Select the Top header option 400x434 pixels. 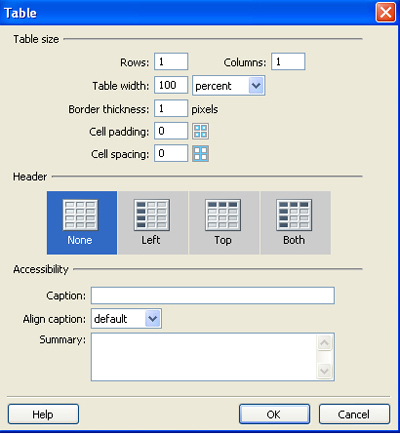[x=224, y=223]
